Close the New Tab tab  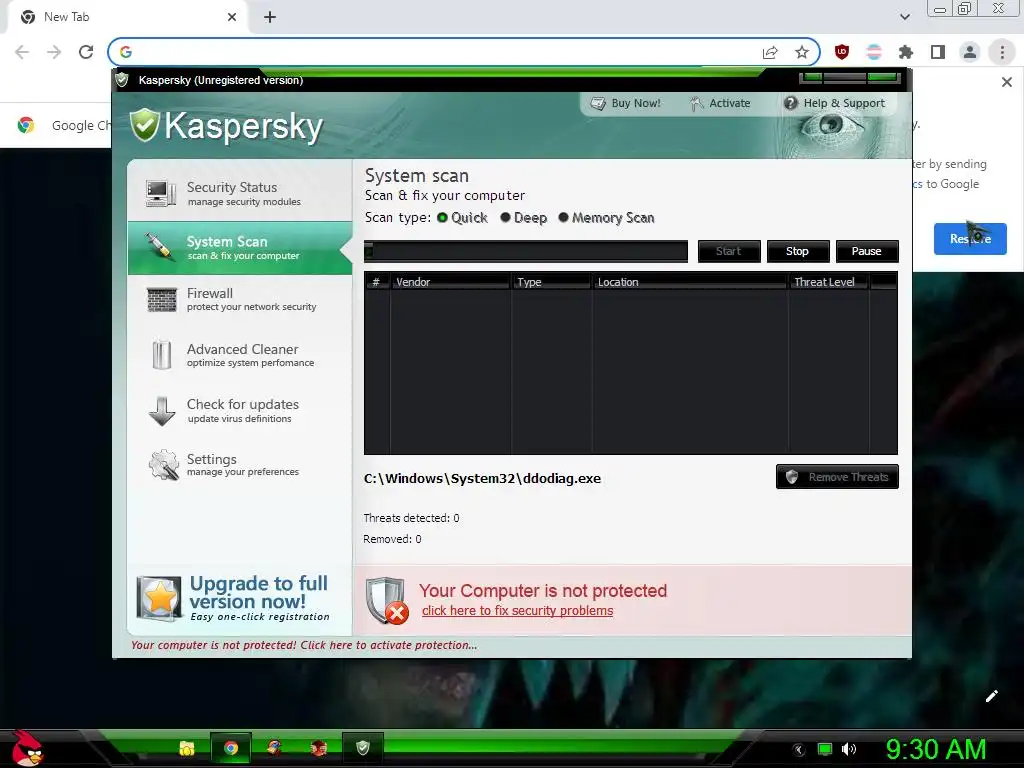[x=232, y=17]
